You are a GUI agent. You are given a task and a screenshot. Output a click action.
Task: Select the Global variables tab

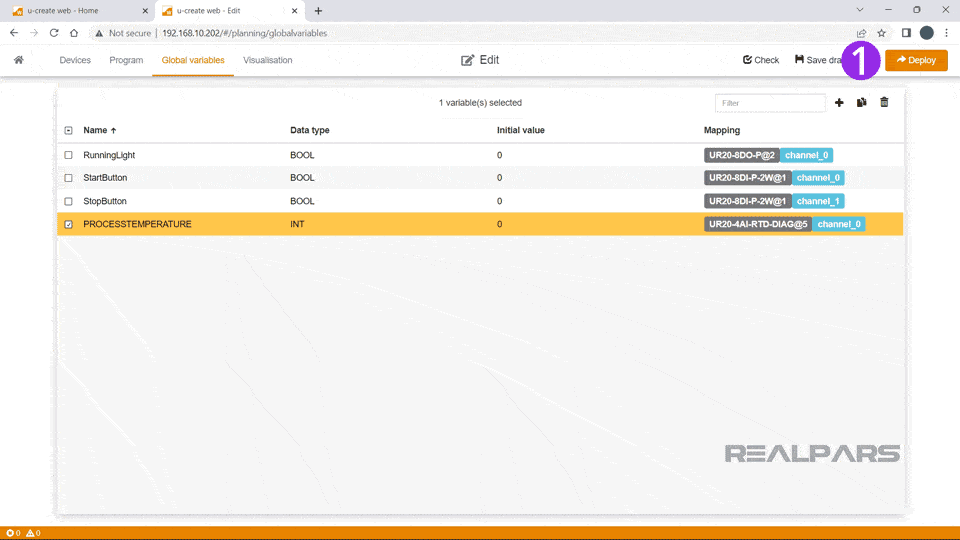[193, 60]
